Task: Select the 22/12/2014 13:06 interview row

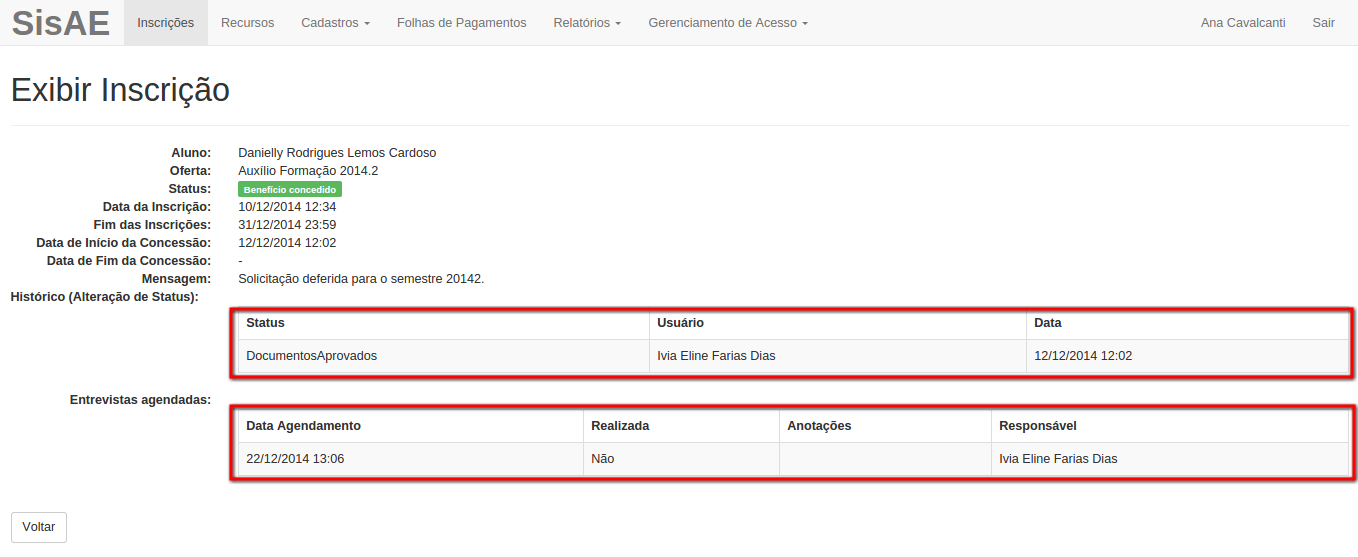Action: (793, 459)
